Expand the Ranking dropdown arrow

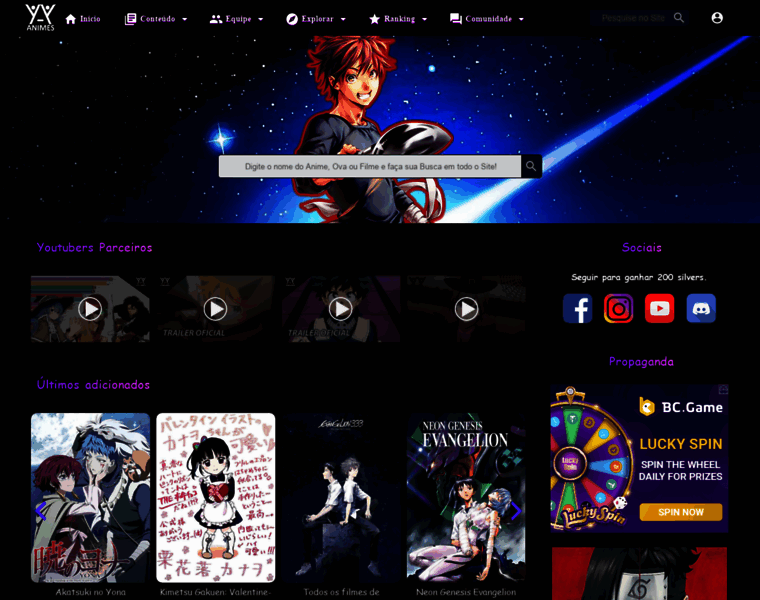[x=425, y=19]
